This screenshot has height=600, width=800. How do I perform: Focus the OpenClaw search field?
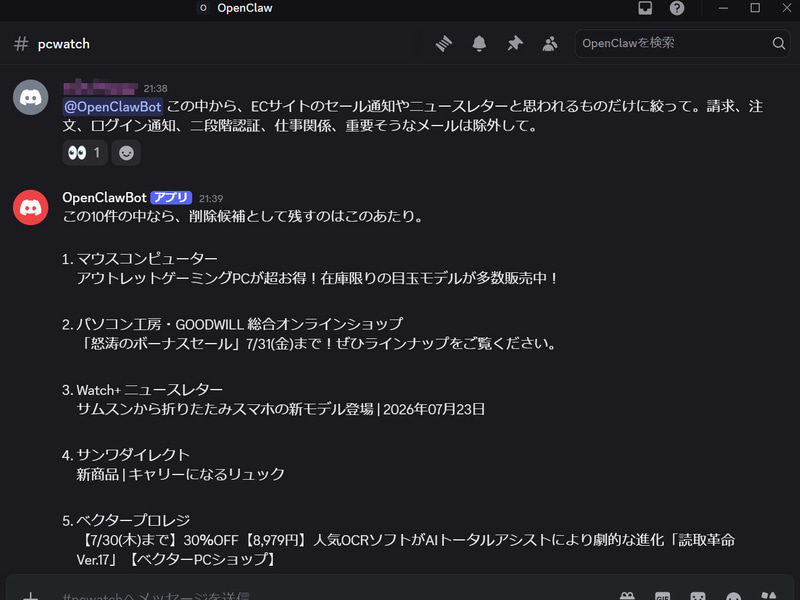(682, 43)
